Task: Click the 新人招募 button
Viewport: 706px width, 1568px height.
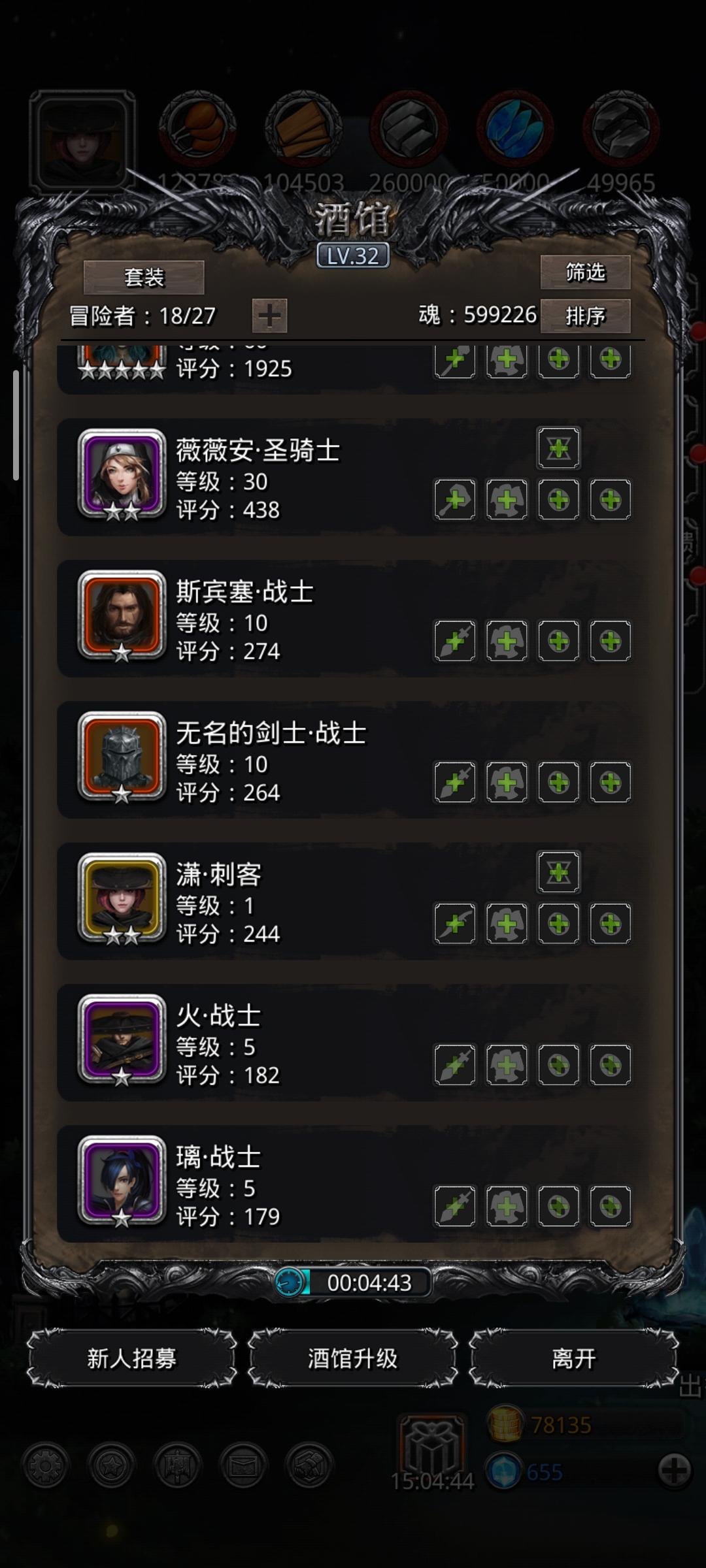Action: 131,1358
